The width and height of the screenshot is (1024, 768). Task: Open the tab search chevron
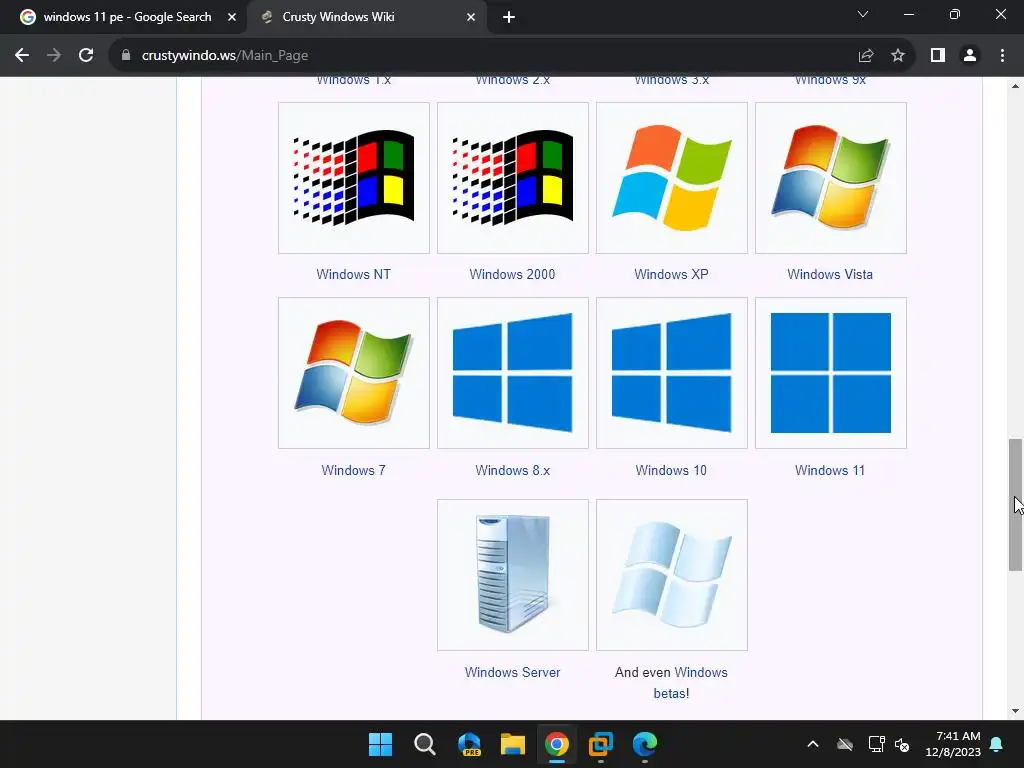coord(863,14)
